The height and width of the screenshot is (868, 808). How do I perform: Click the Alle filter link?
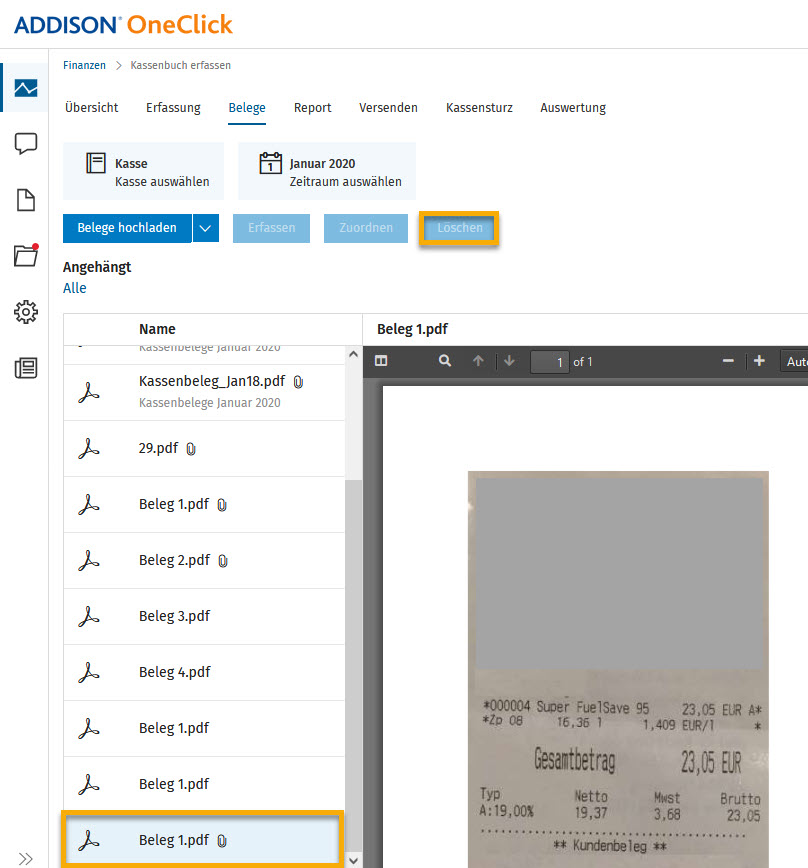pyautogui.click(x=75, y=288)
